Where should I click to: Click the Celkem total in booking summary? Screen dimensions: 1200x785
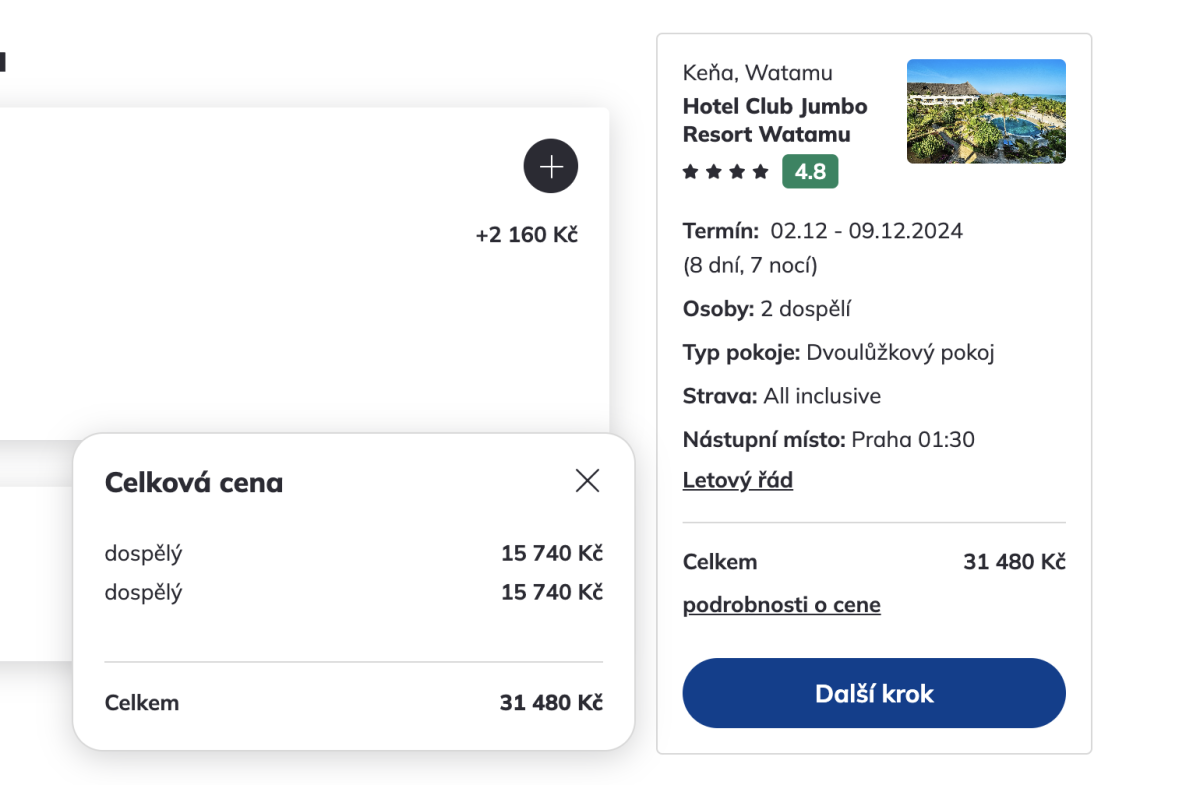point(873,562)
